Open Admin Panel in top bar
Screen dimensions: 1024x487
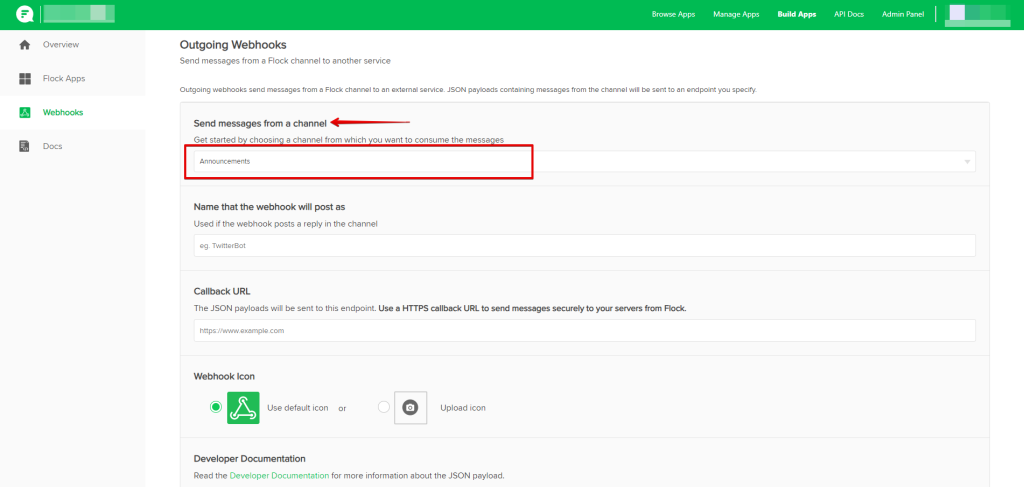pyautogui.click(x=903, y=15)
